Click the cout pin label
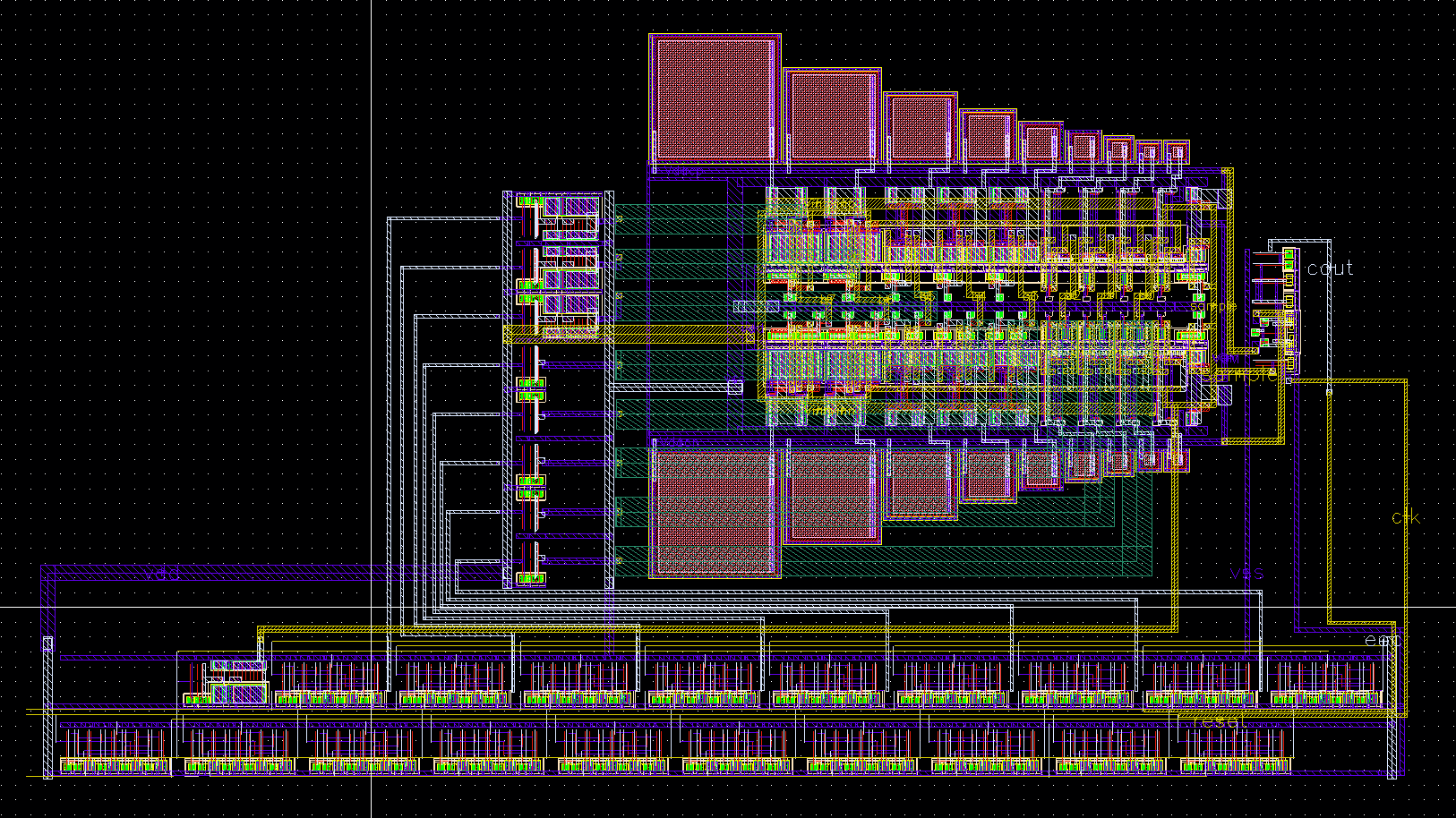This screenshot has height=818, width=1456. [x=1330, y=268]
